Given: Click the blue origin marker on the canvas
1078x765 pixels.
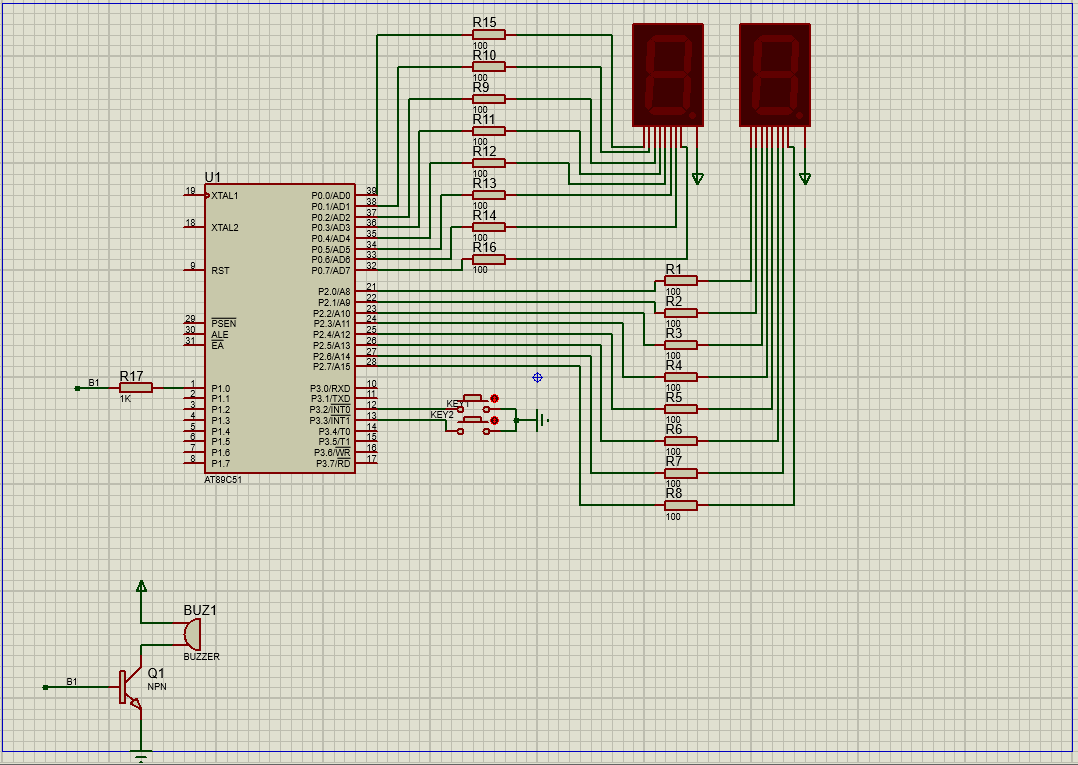Looking at the screenshot, I should click(x=538, y=377).
